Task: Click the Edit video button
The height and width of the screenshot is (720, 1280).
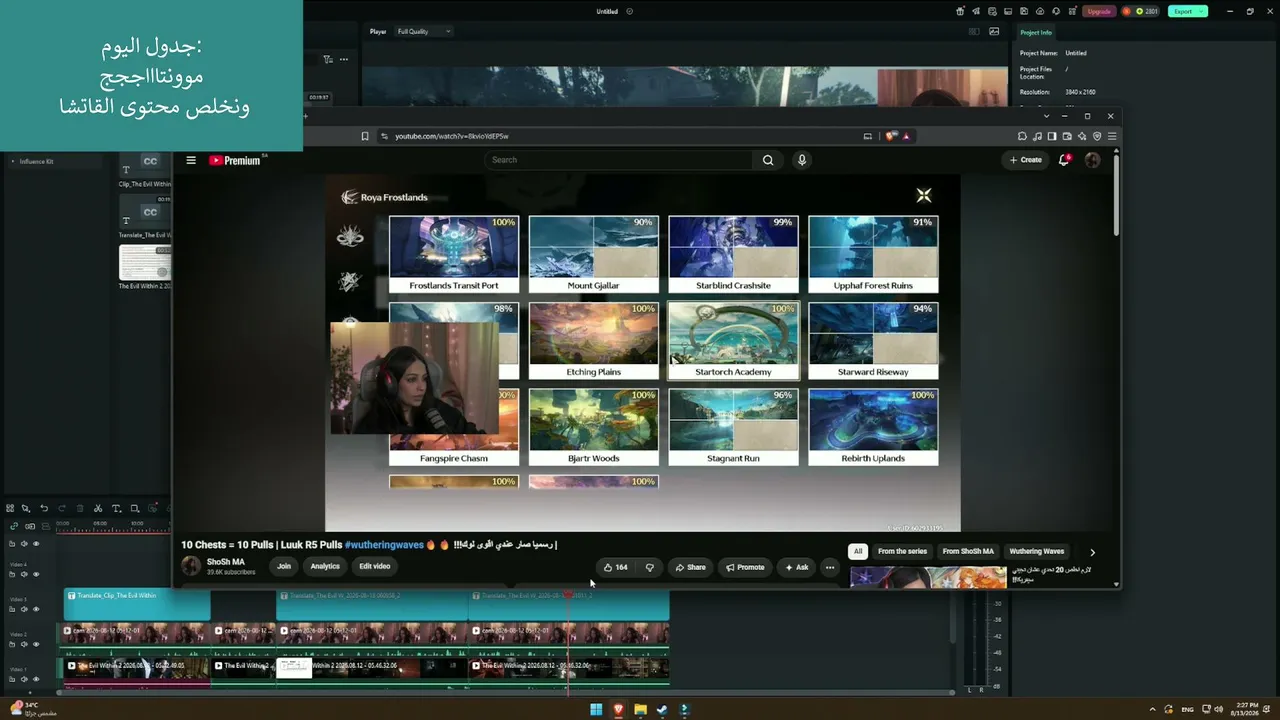Action: (375, 566)
